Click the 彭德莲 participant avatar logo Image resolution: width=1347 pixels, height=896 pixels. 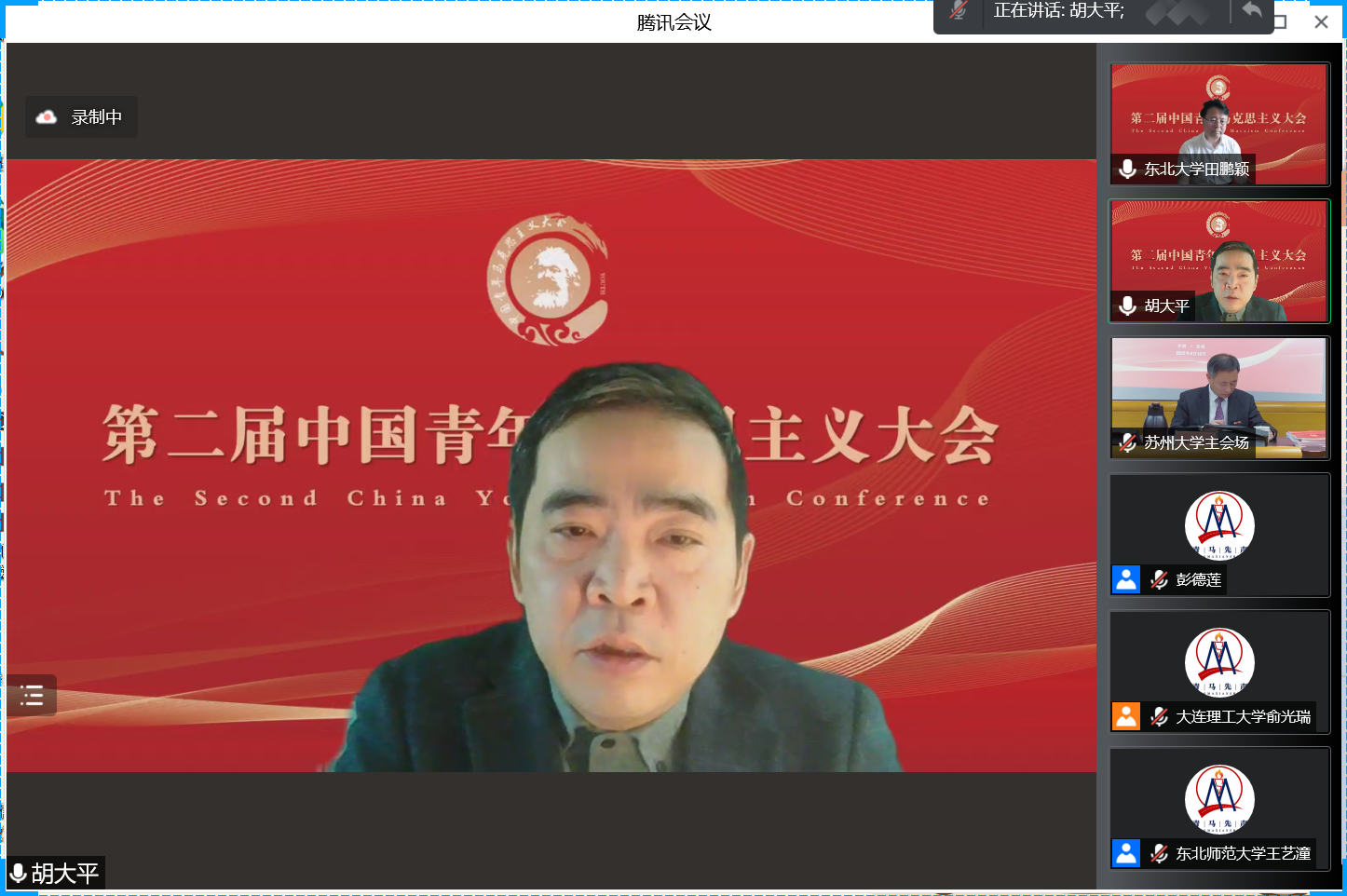[1219, 524]
